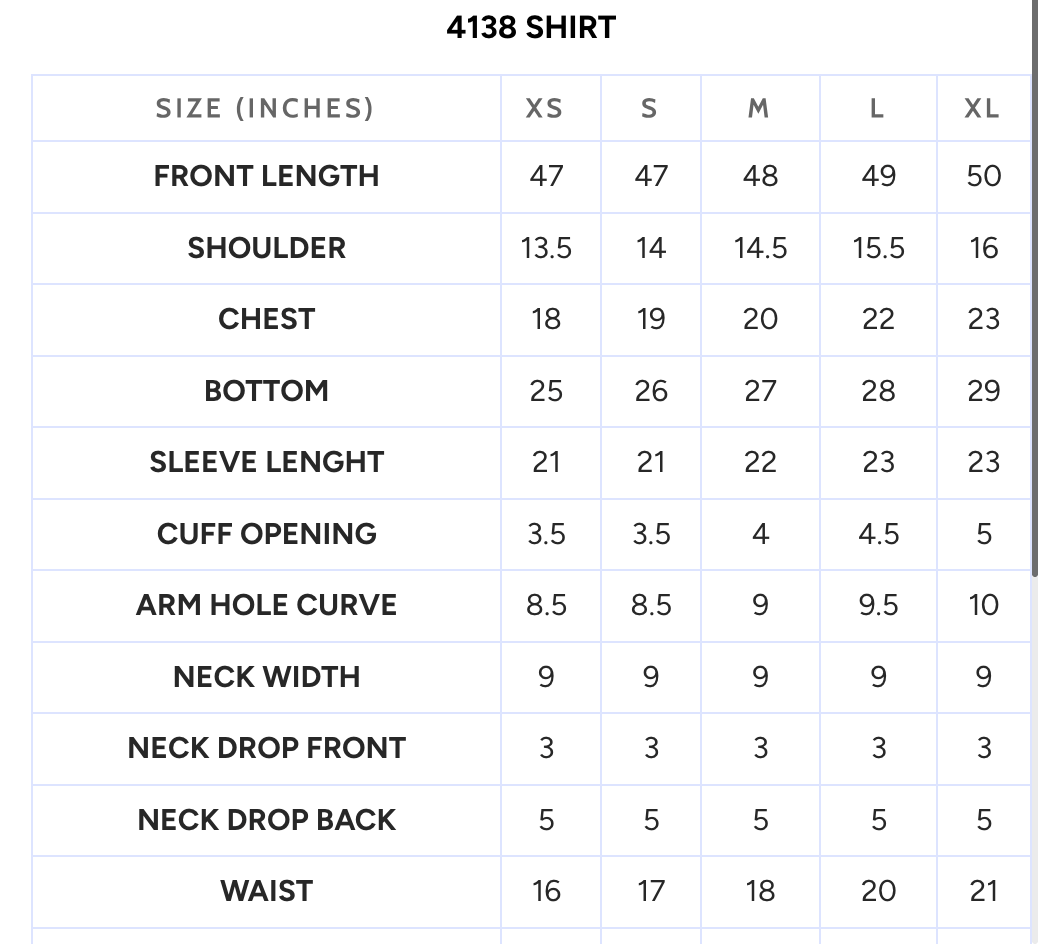The width and height of the screenshot is (1056, 951).
Task: Select the FRONT LENGTH row label
Action: pos(267,176)
